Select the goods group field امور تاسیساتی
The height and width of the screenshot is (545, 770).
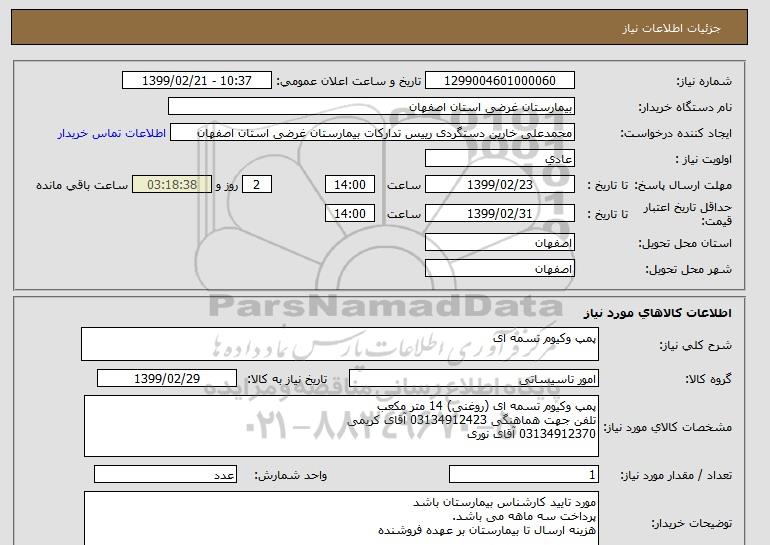click(473, 379)
